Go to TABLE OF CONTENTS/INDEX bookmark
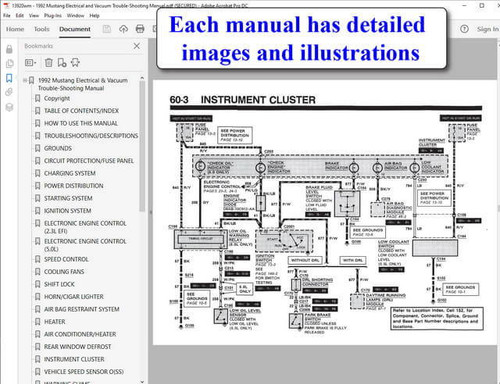The height and width of the screenshot is (384, 500). tap(81, 111)
